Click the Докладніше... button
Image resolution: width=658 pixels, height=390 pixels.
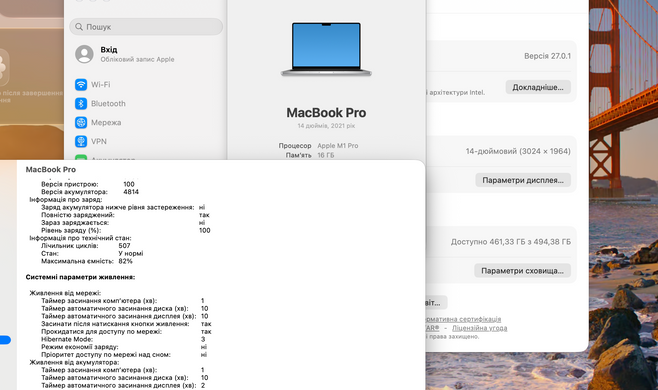pos(538,87)
